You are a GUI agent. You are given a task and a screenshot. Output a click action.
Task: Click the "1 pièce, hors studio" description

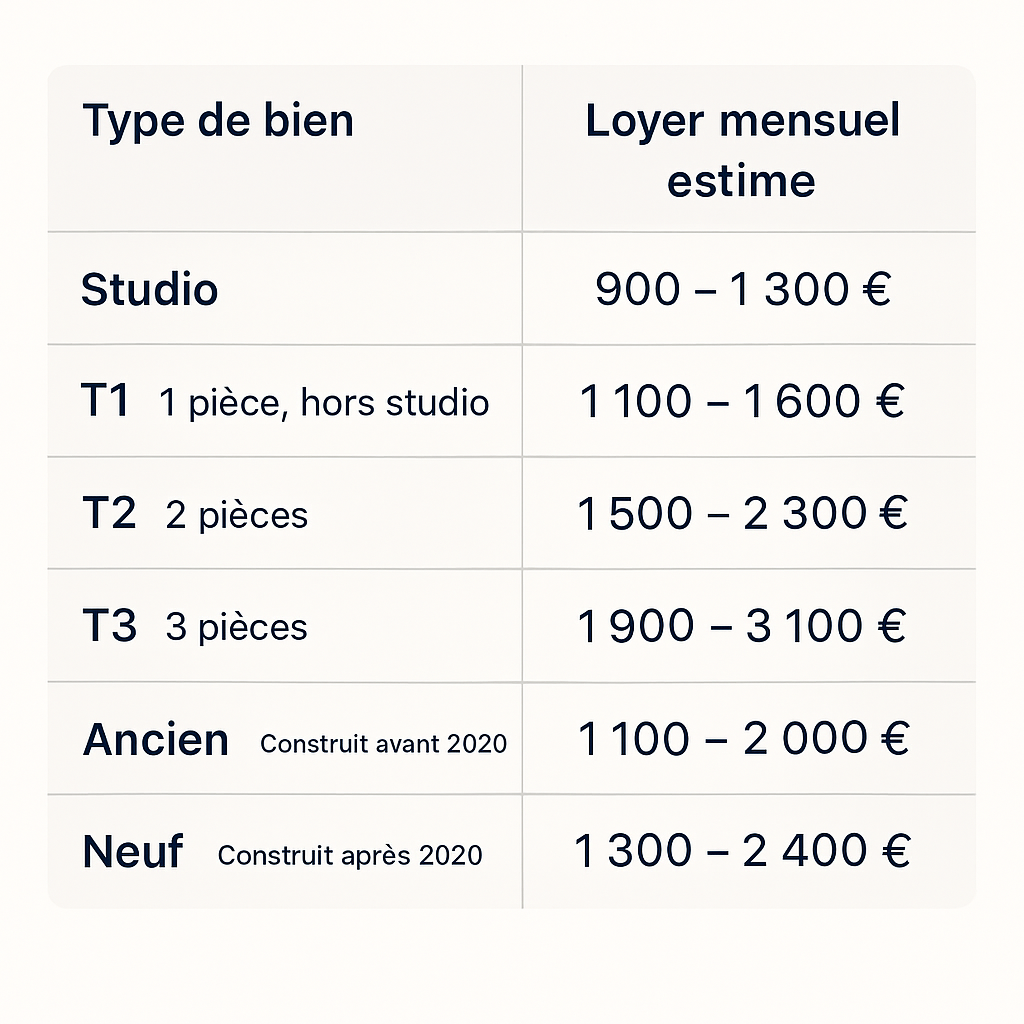pyautogui.click(x=324, y=403)
